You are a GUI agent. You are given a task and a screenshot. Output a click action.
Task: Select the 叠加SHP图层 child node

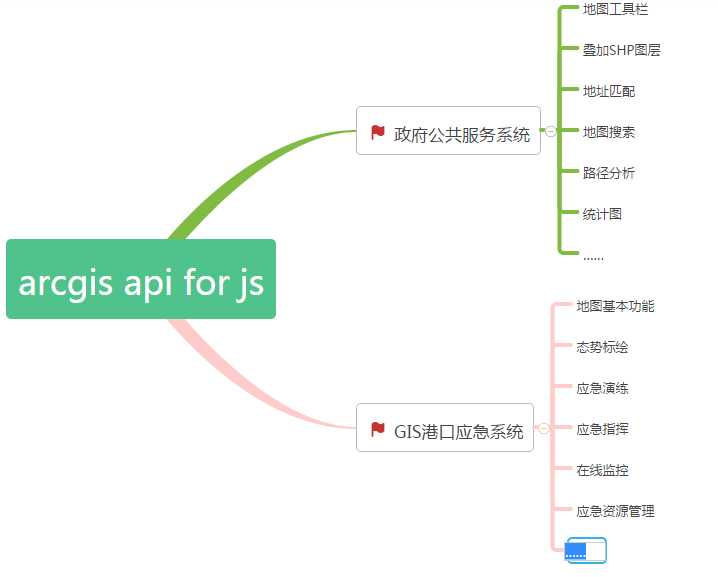pos(621,50)
